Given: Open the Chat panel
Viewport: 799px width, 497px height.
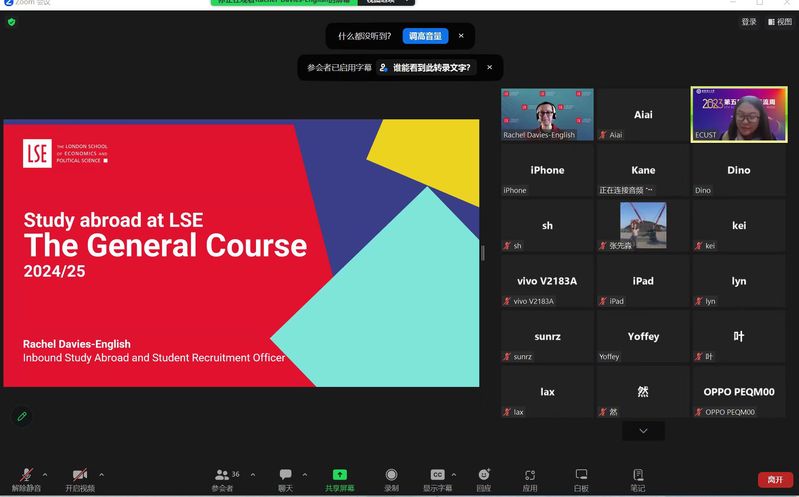Looking at the screenshot, I should click(x=285, y=479).
